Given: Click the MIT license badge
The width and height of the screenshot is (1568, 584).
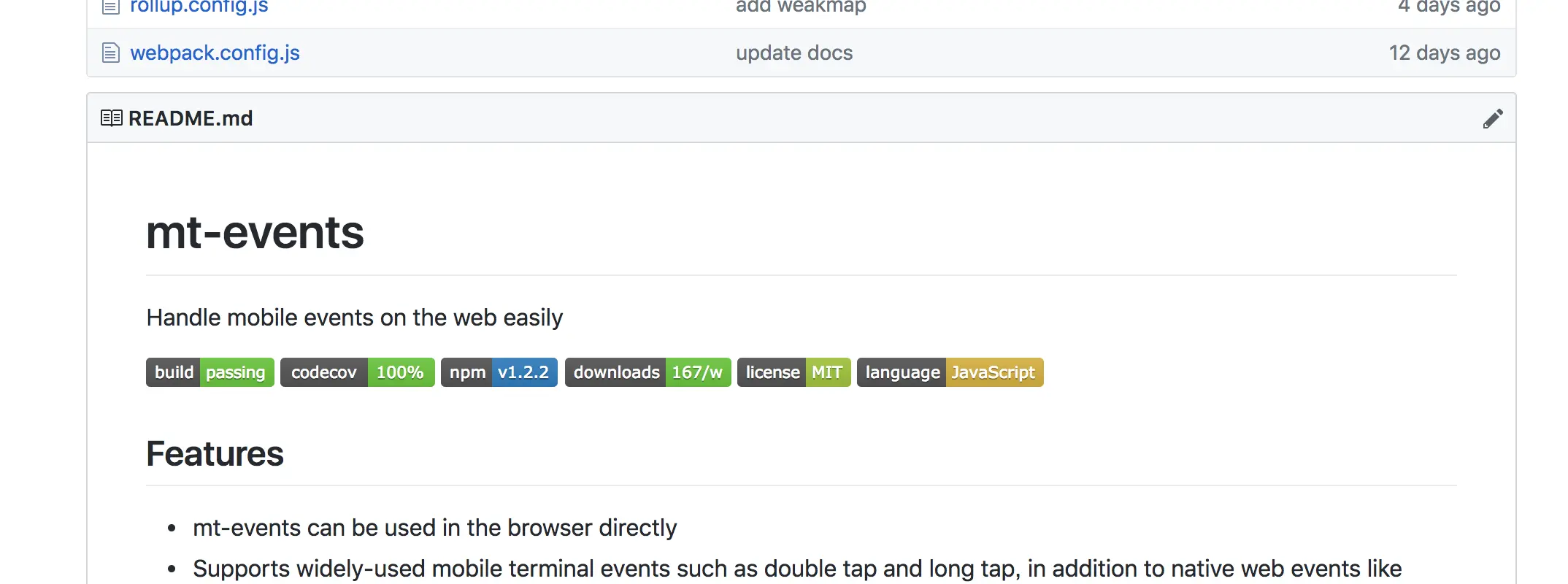Looking at the screenshot, I should [794, 372].
